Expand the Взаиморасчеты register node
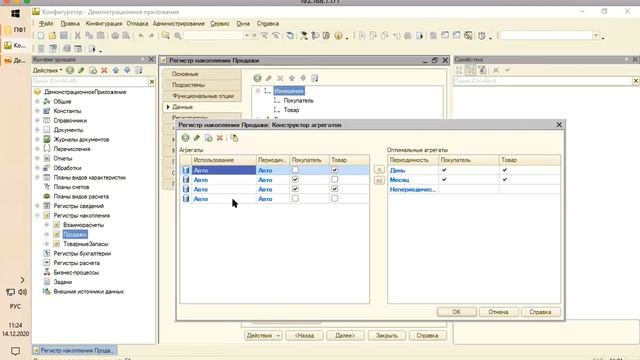 click(47, 225)
